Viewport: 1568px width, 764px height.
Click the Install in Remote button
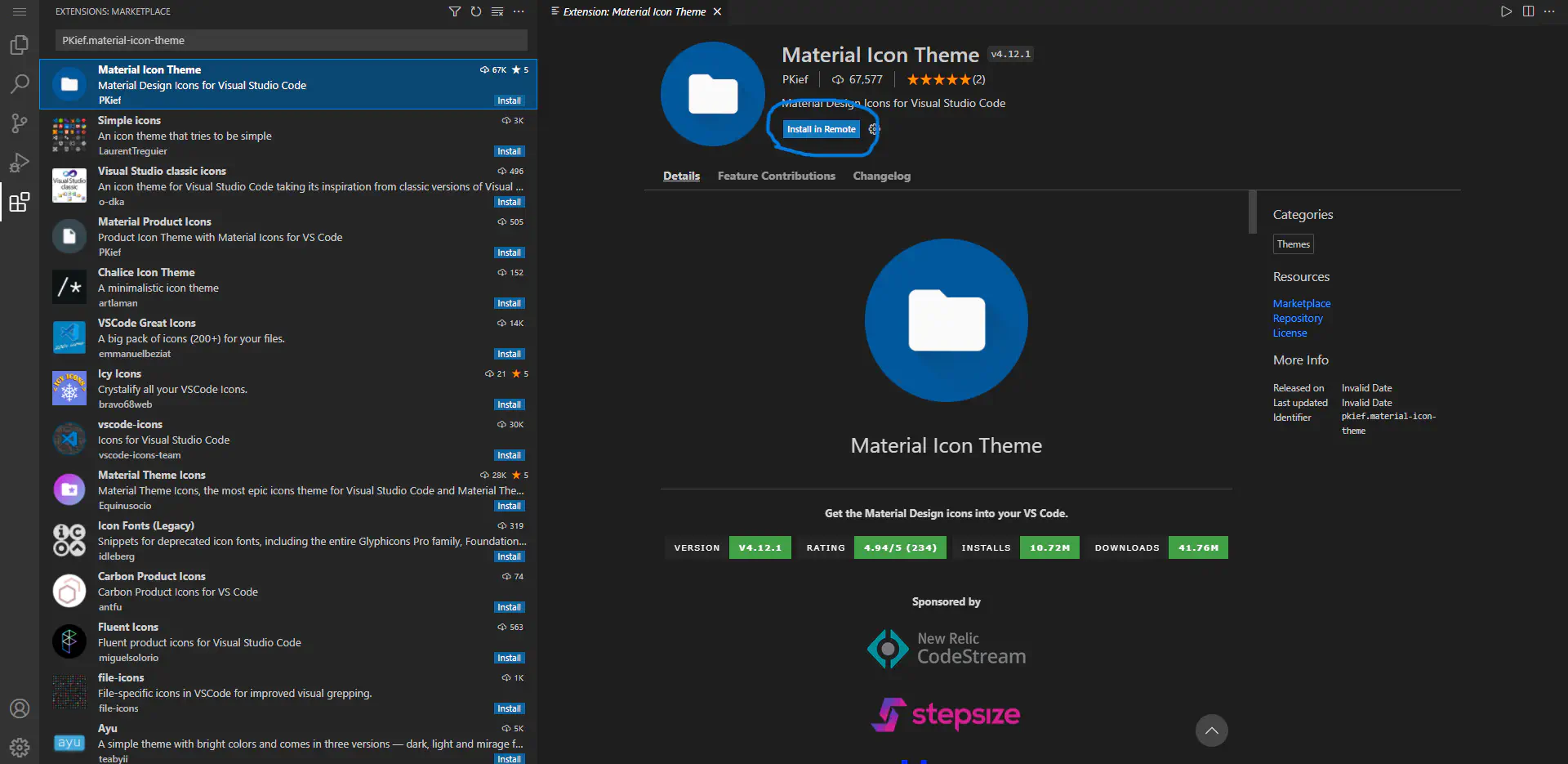pos(821,129)
